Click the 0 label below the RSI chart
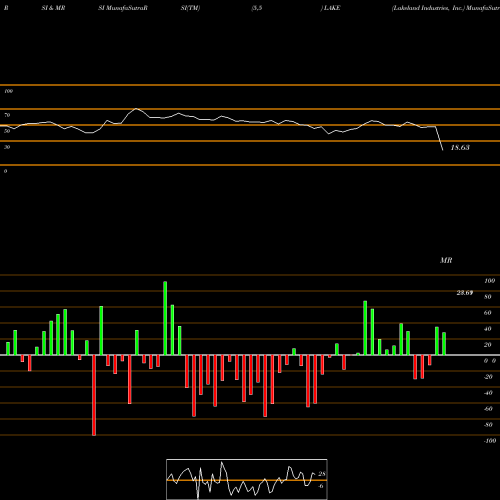The width and height of the screenshot is (500, 500). click(5, 171)
